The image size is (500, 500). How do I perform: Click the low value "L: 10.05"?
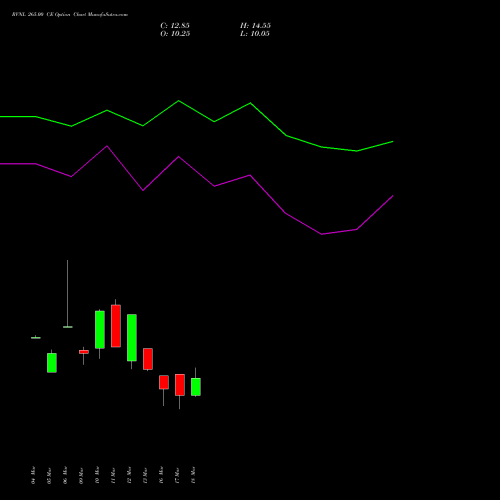(255, 34)
